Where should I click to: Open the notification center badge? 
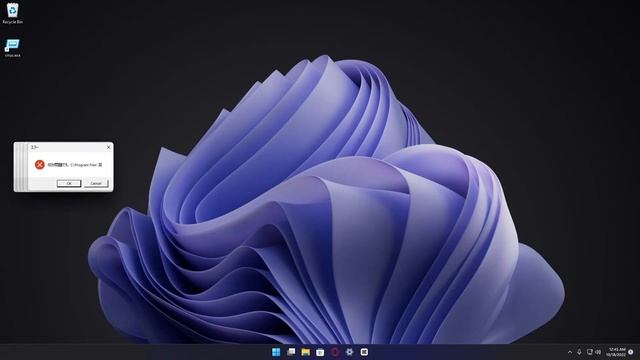[631, 352]
